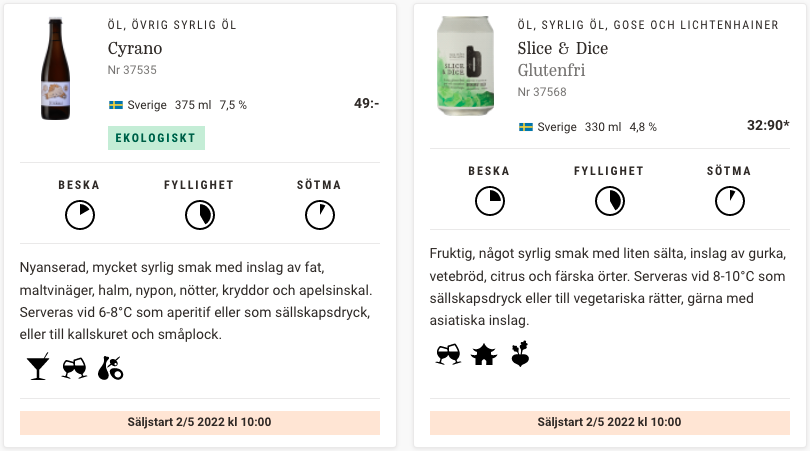Click the Asian pagoda food icon

pos(484,354)
